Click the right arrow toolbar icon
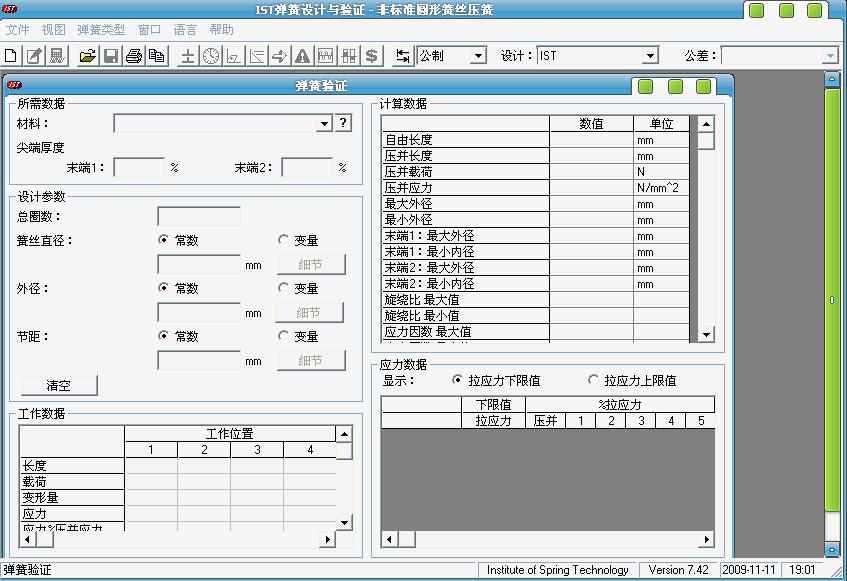 [x=279, y=56]
